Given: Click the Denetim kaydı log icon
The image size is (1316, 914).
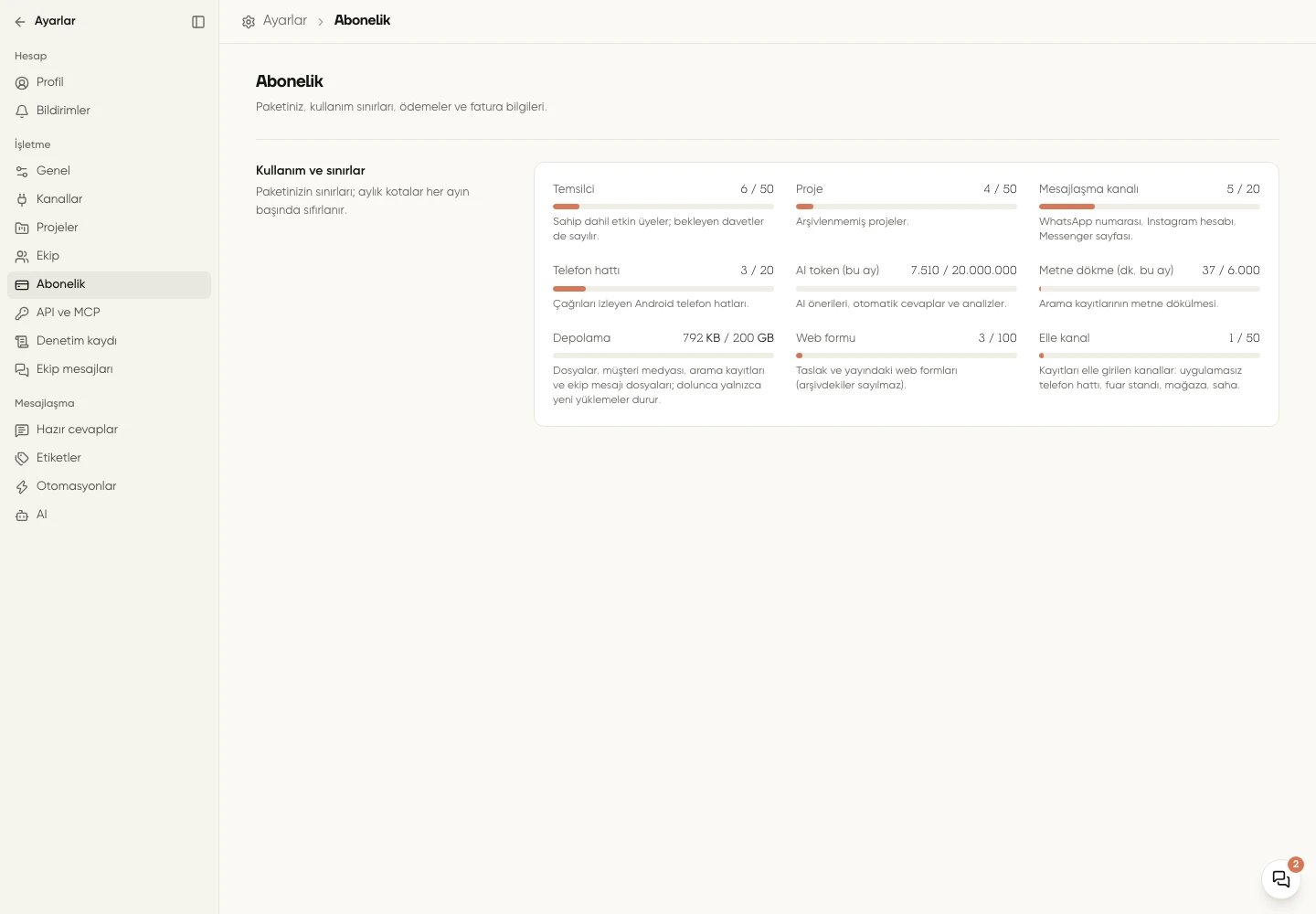Looking at the screenshot, I should (x=22, y=341).
